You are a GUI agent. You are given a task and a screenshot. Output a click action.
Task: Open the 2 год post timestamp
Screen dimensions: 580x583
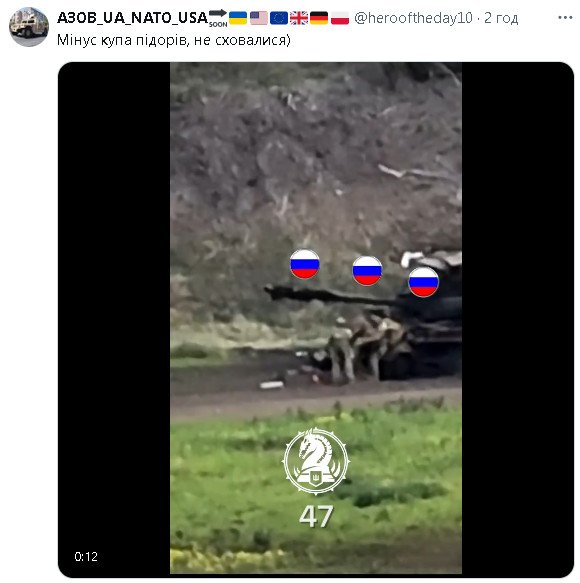coord(501,18)
